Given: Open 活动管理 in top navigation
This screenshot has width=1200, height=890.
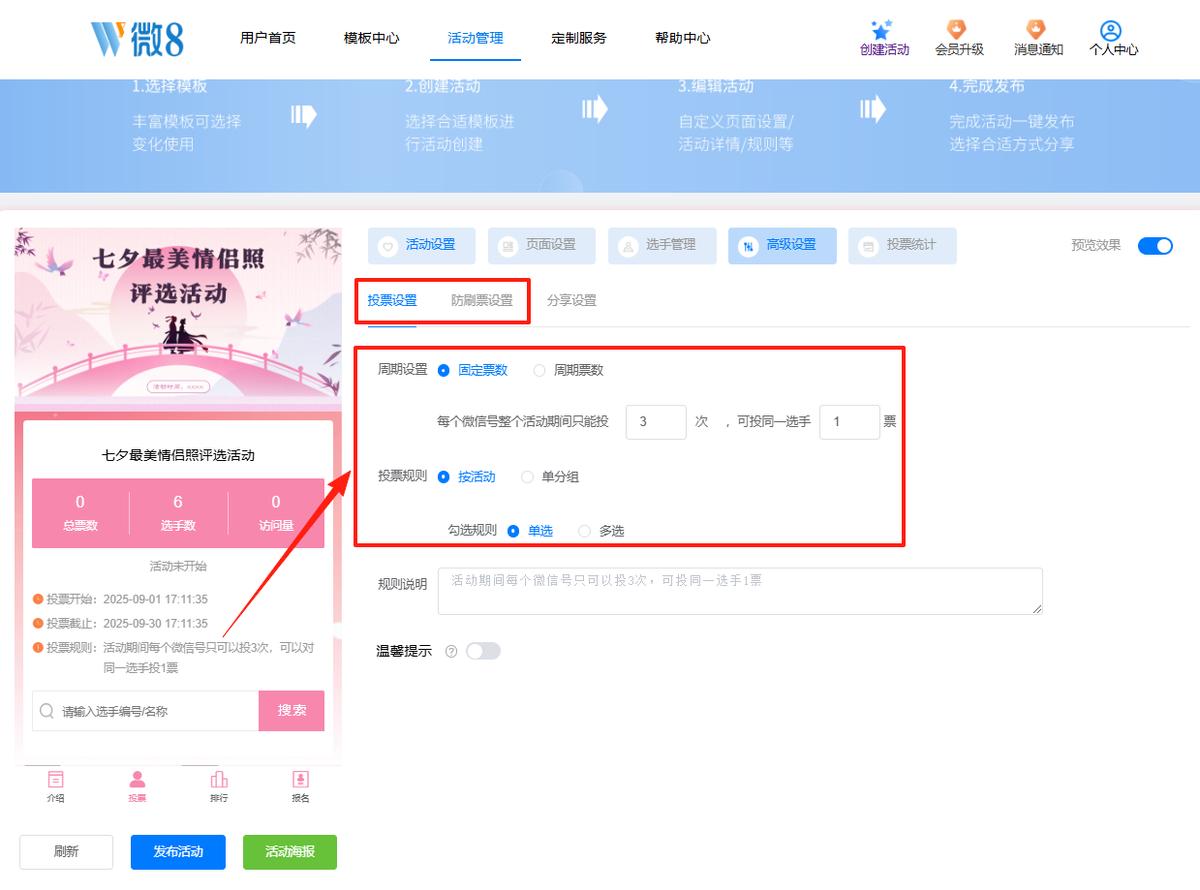Looking at the screenshot, I should pos(476,38).
